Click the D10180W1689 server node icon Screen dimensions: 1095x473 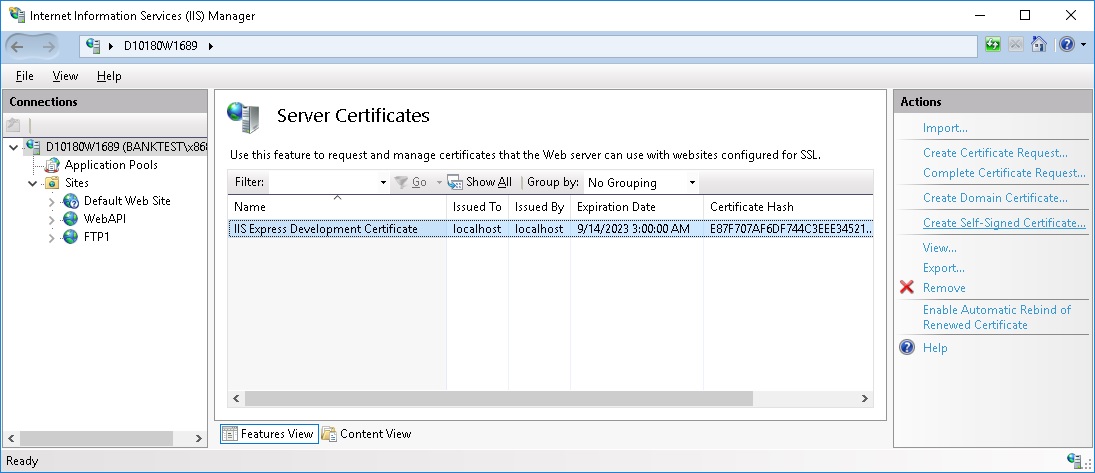point(32,147)
